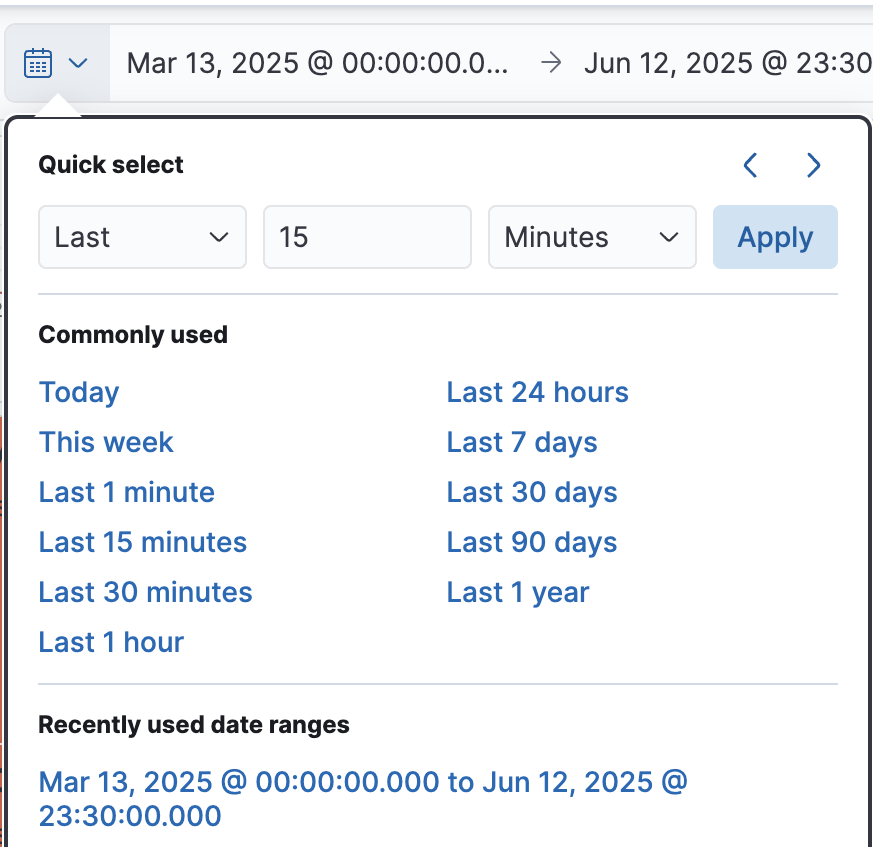Open the Last tense dropdown

(143, 237)
